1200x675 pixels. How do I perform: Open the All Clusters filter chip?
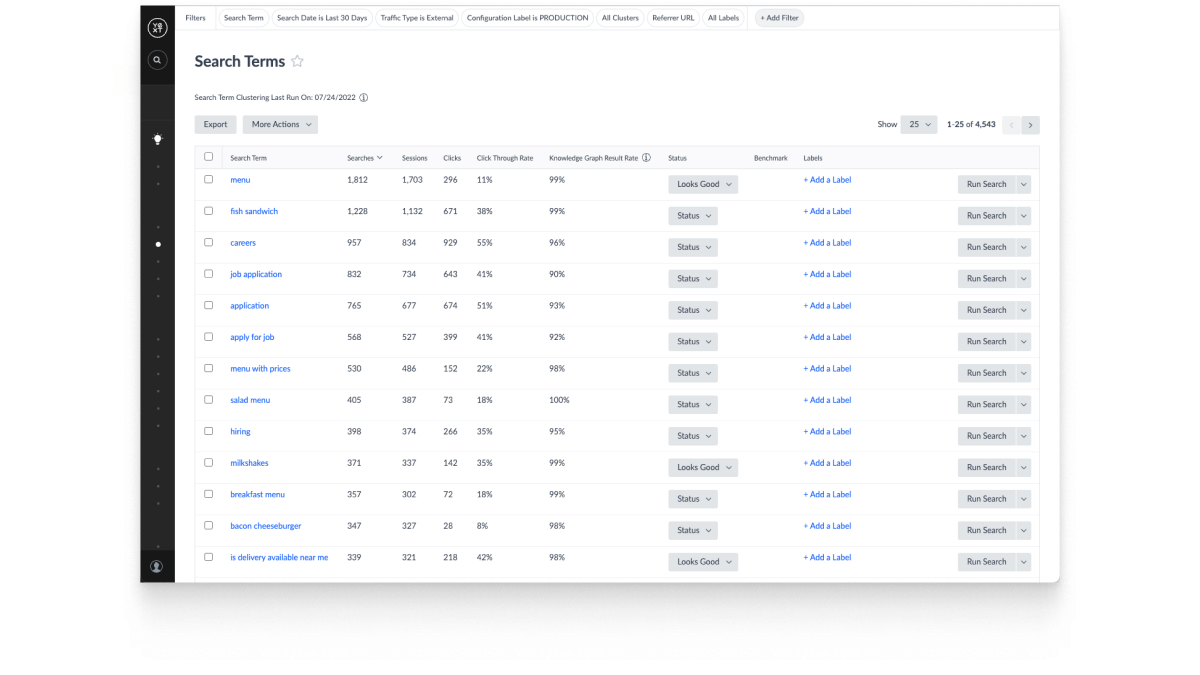coord(620,18)
